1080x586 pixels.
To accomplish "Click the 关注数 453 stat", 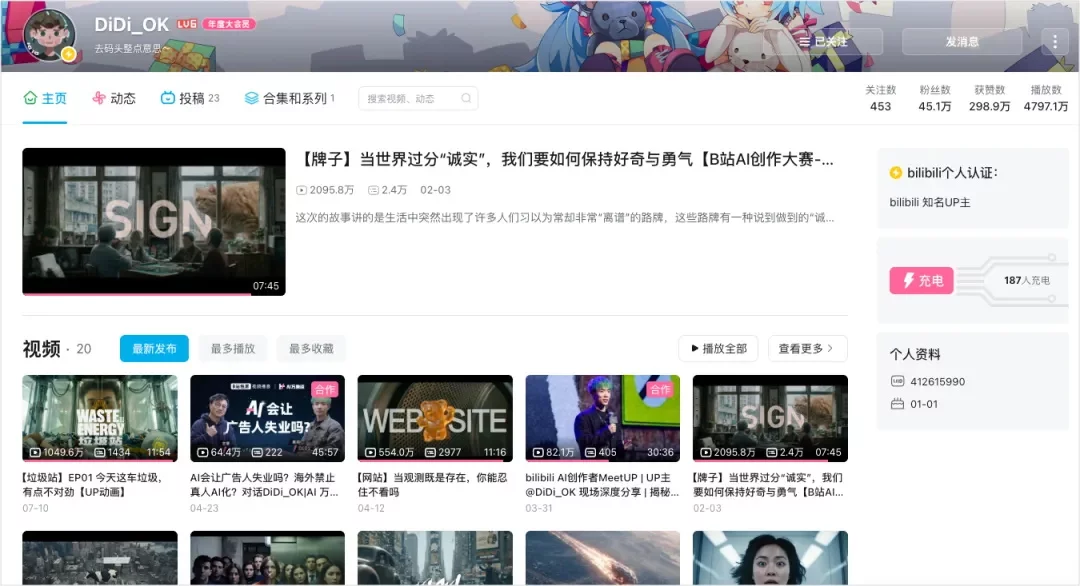I will (880, 98).
